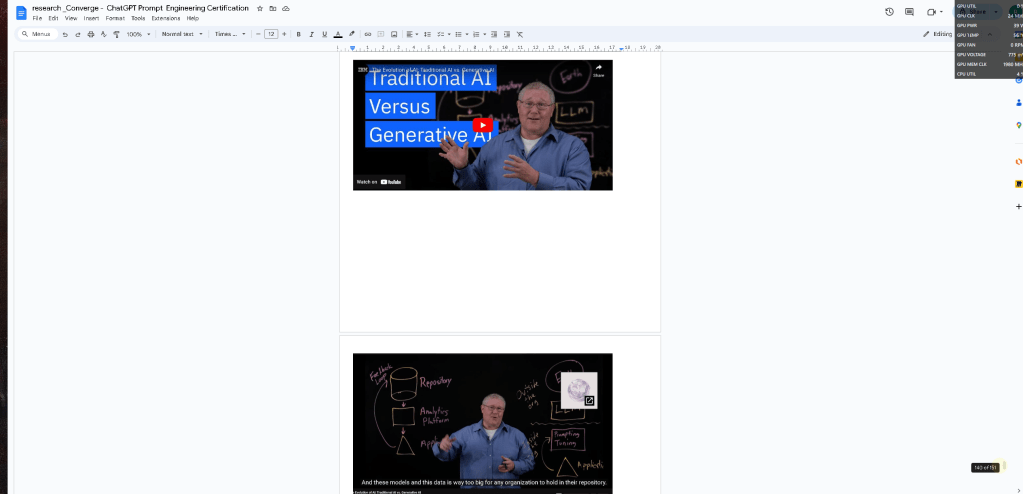Open the Normal text style dropdown
This screenshot has height=494, width=1023.
182,34
